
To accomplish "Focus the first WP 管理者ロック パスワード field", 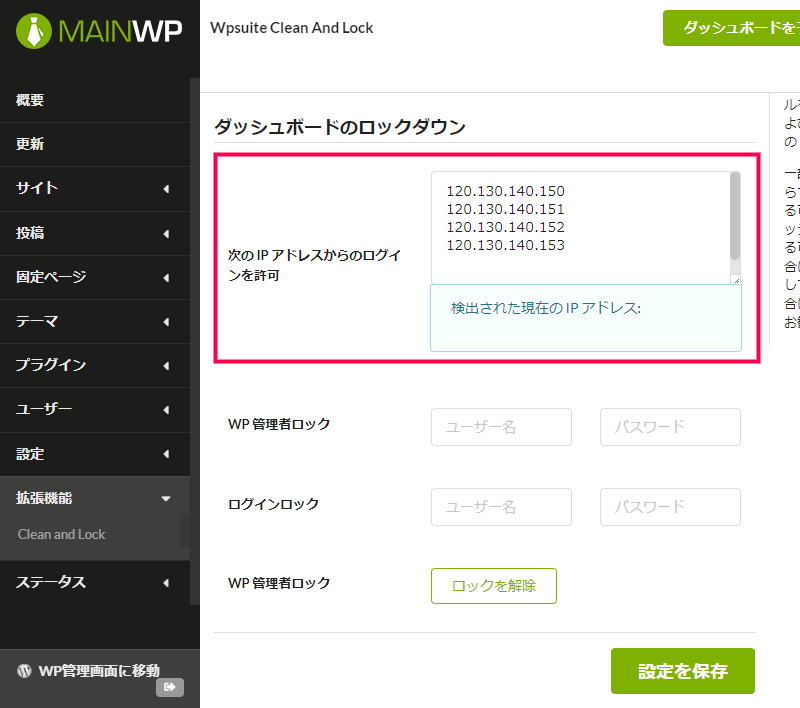I will 670,427.
